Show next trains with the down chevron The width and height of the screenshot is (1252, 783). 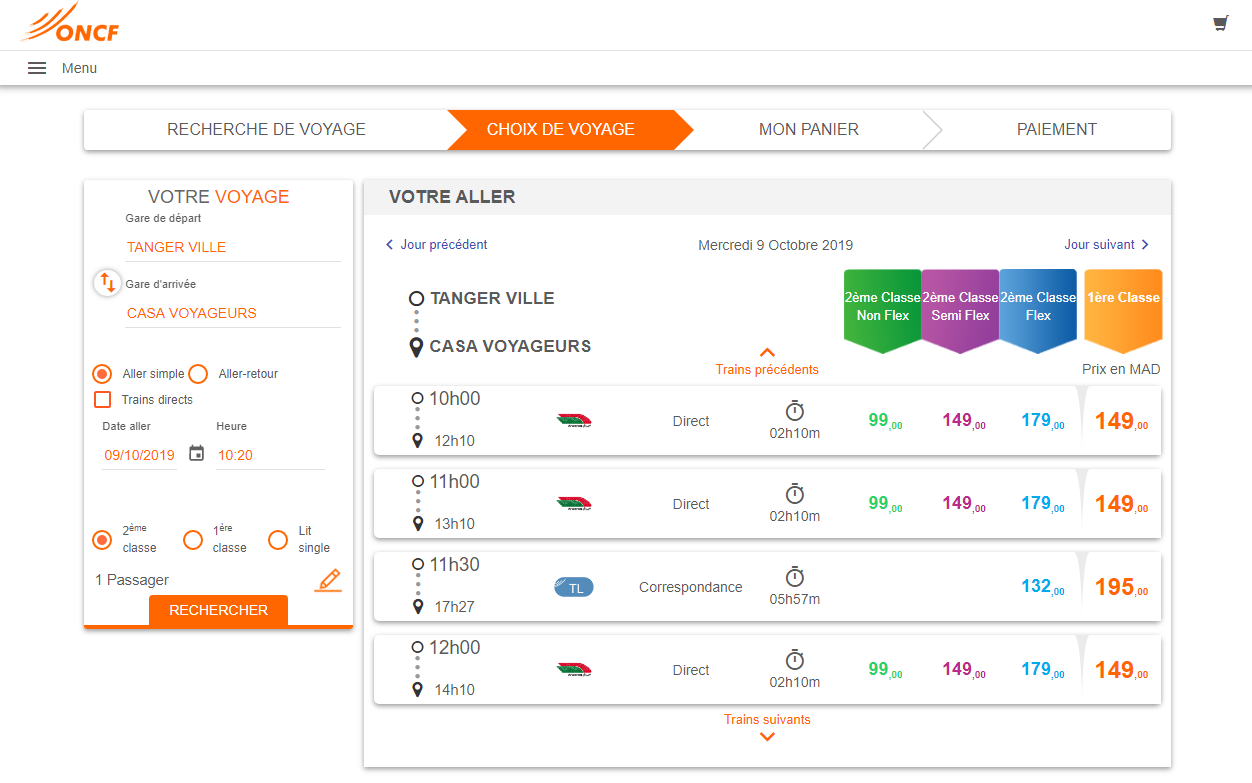click(x=767, y=737)
